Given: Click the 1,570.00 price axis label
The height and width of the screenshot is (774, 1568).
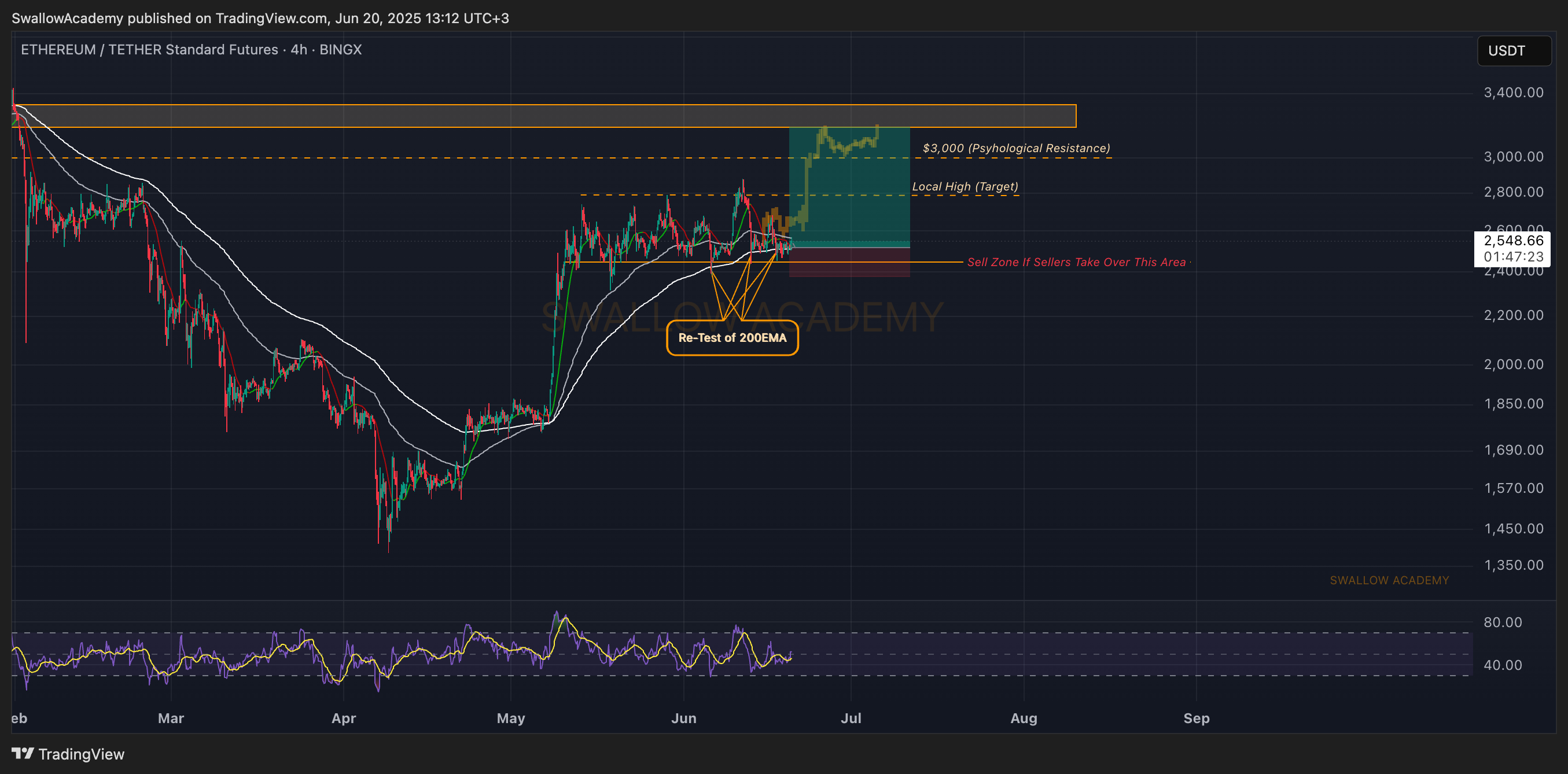Looking at the screenshot, I should point(1513,488).
